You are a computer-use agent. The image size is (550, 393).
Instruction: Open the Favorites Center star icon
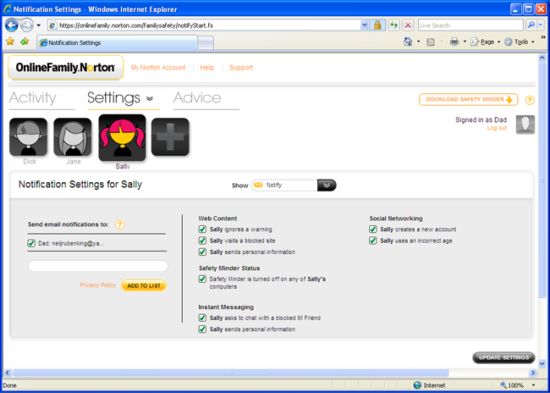tap(10, 42)
